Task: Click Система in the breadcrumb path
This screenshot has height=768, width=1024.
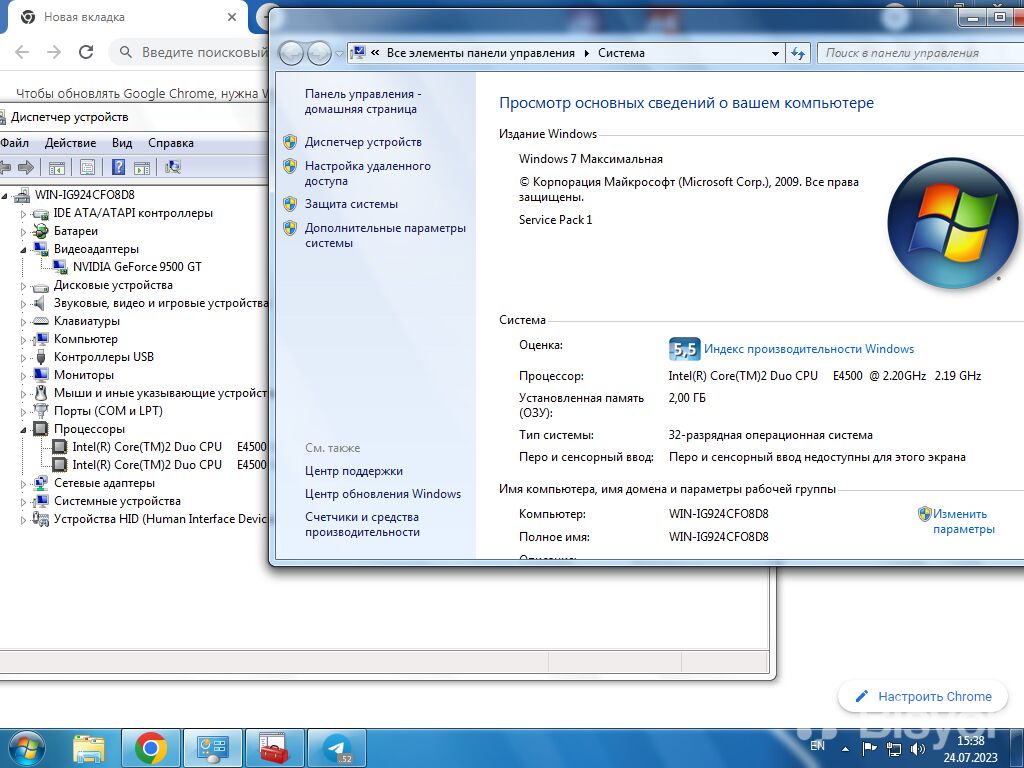Action: (621, 53)
